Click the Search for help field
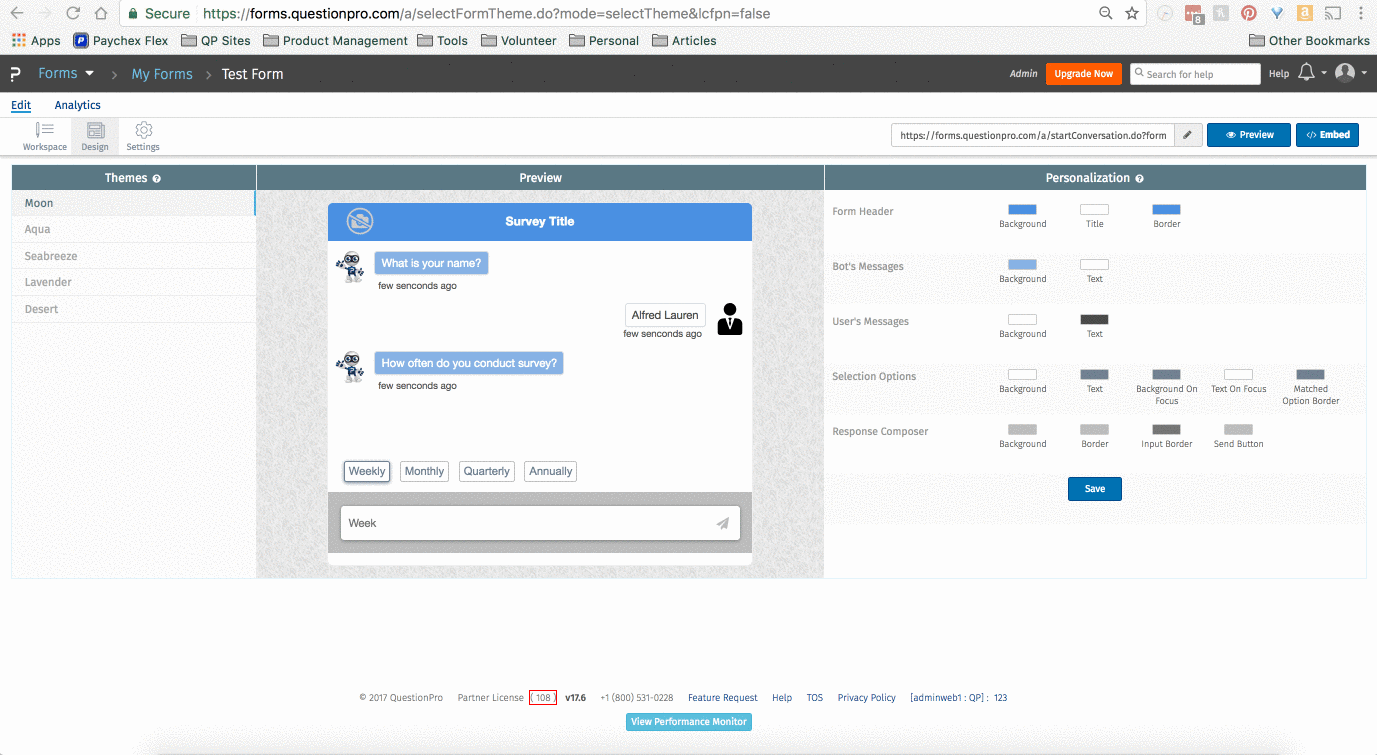 1195,74
